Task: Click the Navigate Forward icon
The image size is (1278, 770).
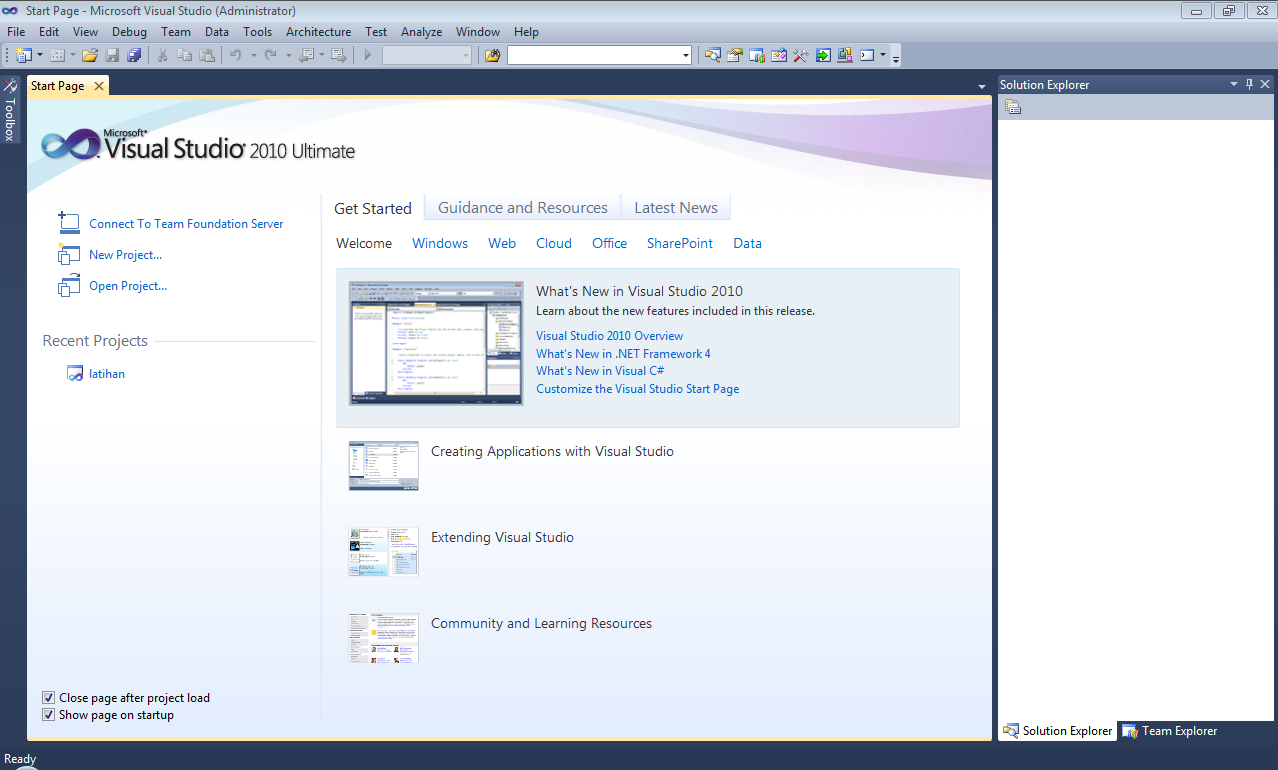Action: click(340, 55)
